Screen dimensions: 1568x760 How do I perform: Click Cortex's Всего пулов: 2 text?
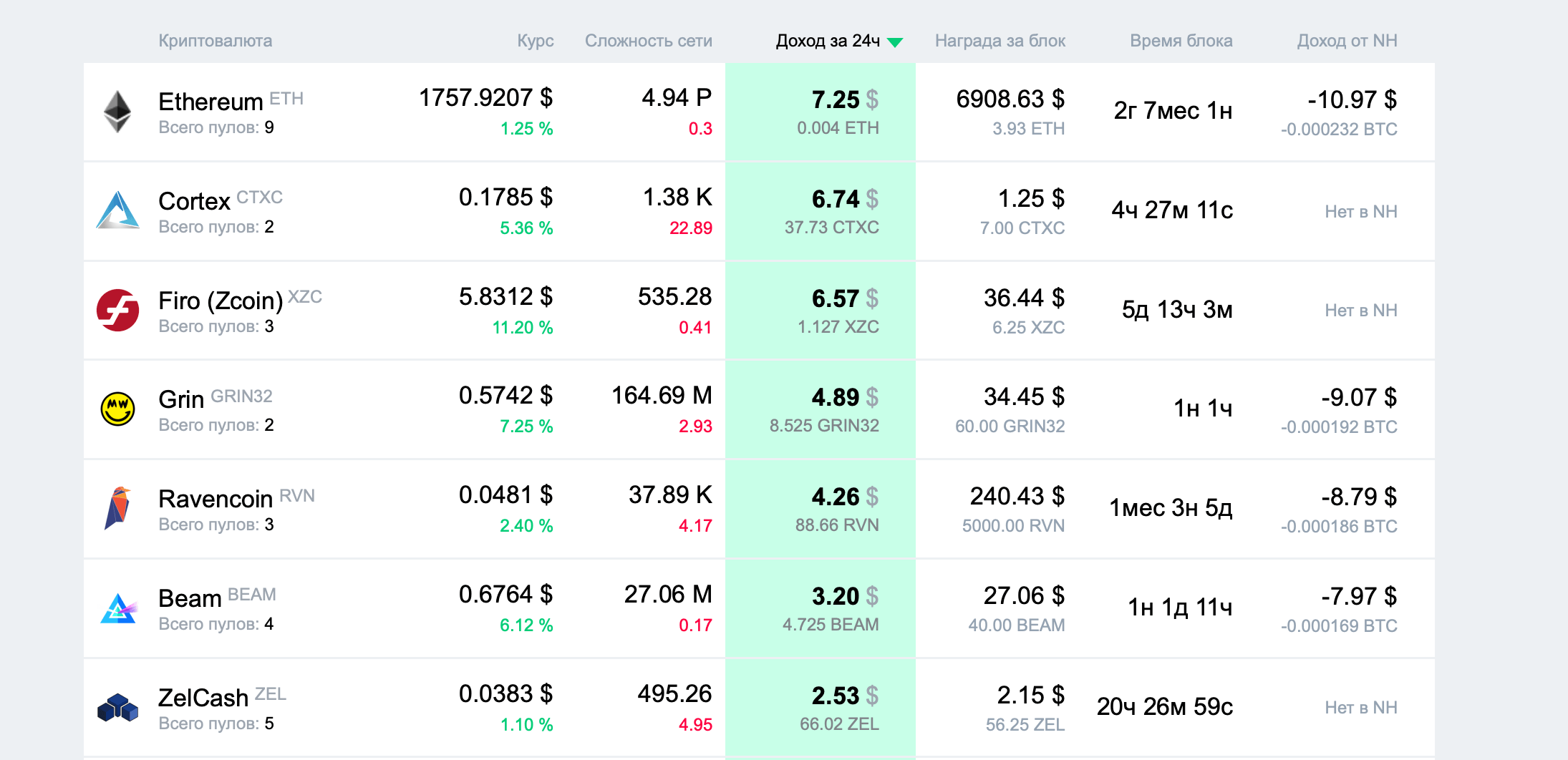[x=216, y=227]
